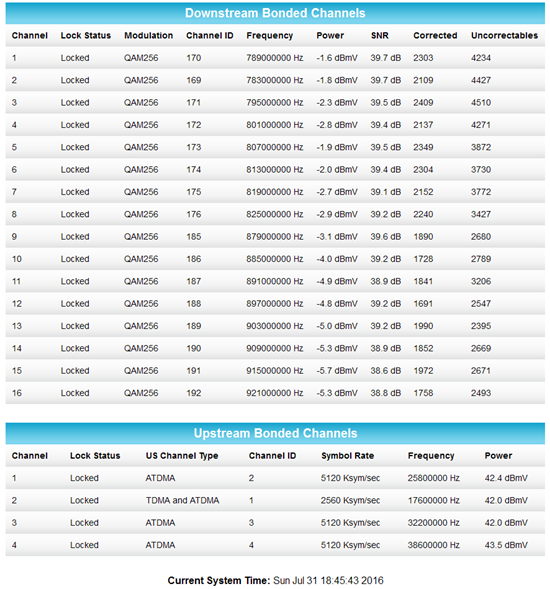Click the SNR column header
This screenshot has width=550, height=589.
[x=379, y=35]
